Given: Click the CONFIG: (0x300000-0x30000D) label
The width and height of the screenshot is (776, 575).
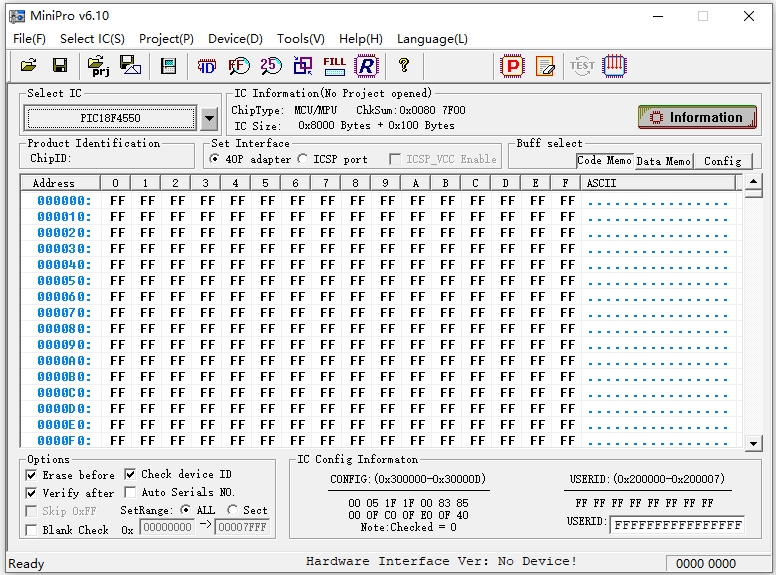Looking at the screenshot, I should [x=408, y=479].
